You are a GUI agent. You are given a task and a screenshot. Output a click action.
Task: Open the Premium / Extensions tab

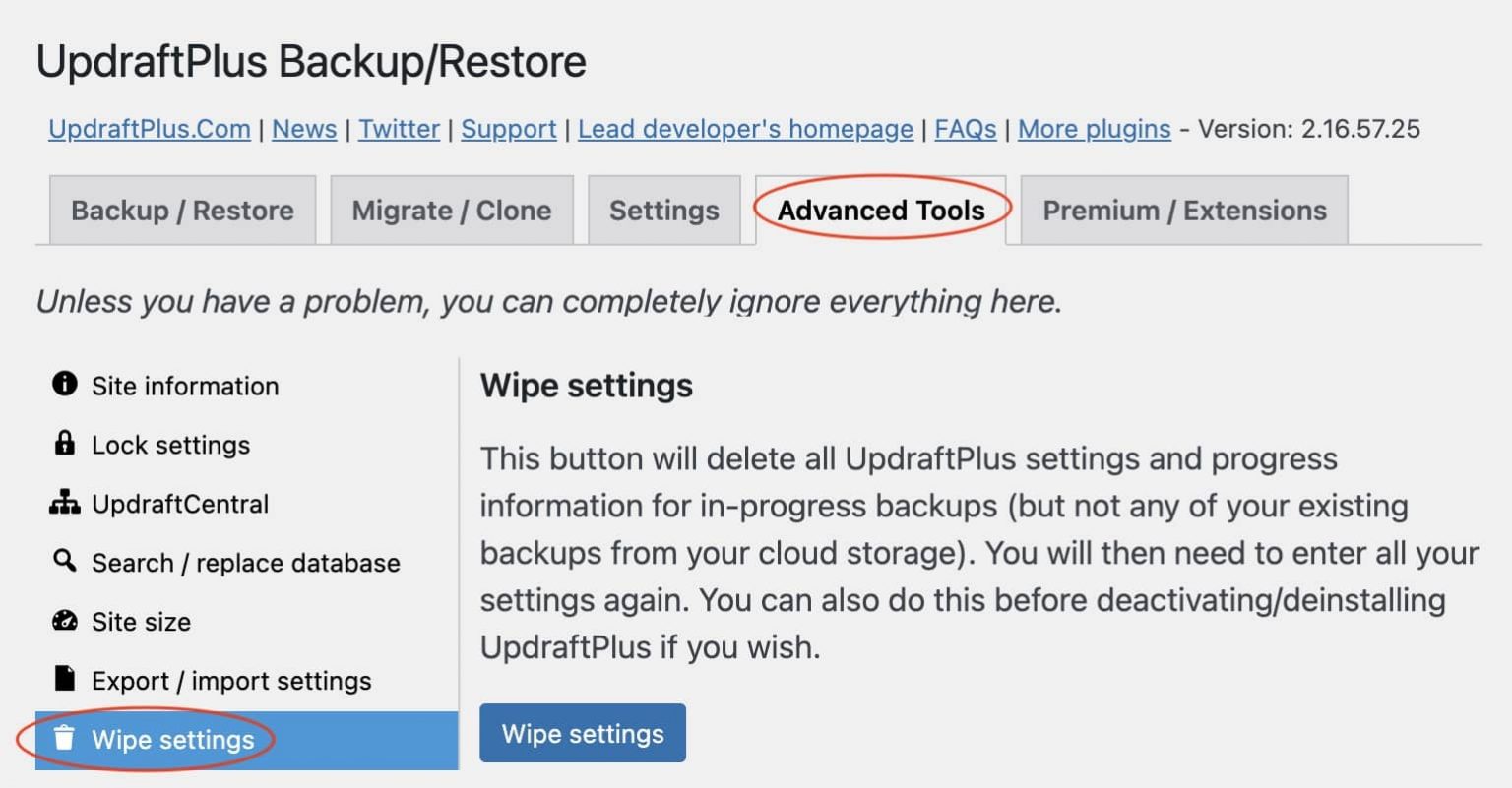coord(1184,210)
